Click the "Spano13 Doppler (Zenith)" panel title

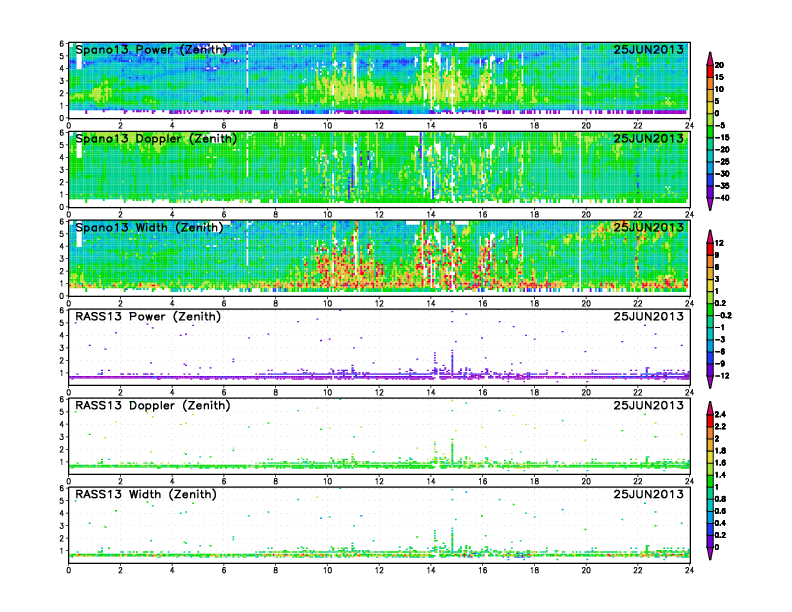tap(156, 138)
